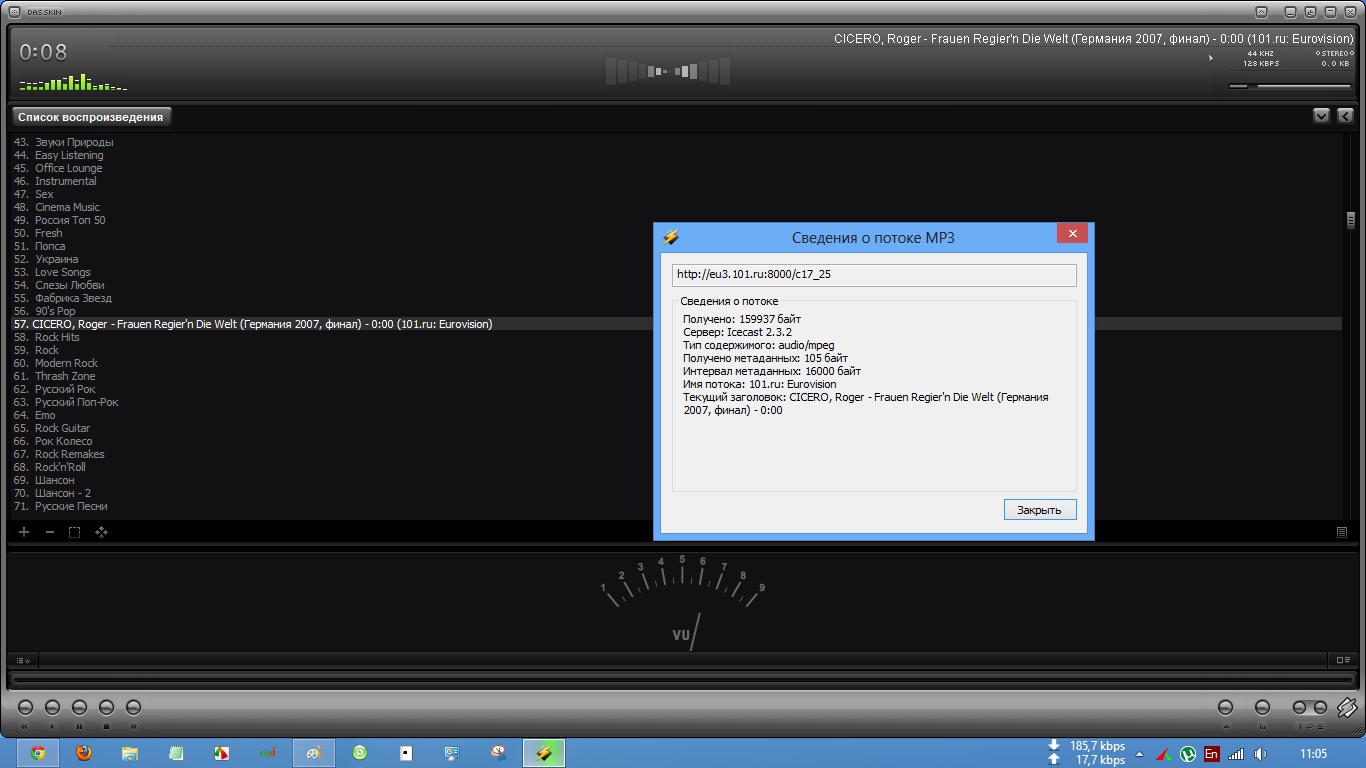Open Google Chrome from the taskbar
This screenshot has width=1366, height=768.
(x=38, y=754)
